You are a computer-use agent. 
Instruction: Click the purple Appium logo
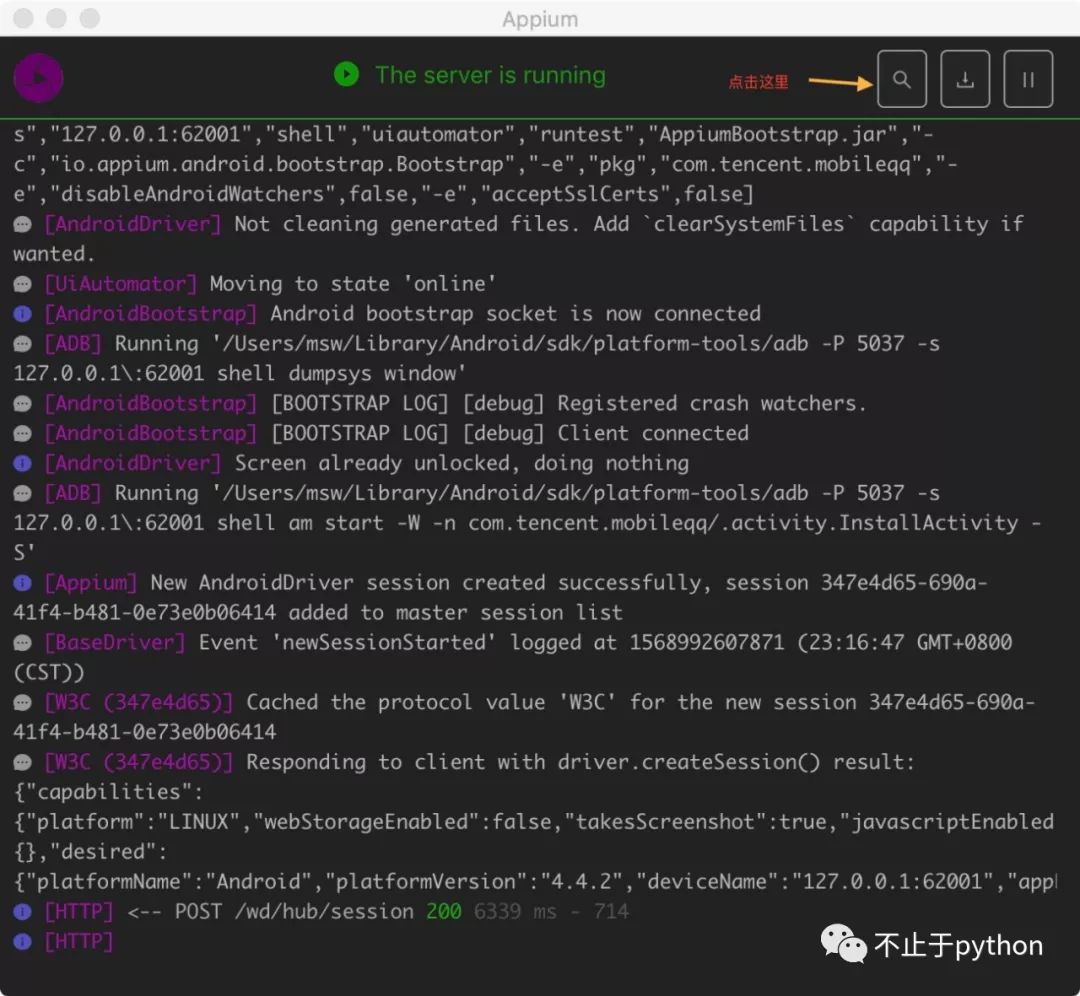(x=39, y=77)
